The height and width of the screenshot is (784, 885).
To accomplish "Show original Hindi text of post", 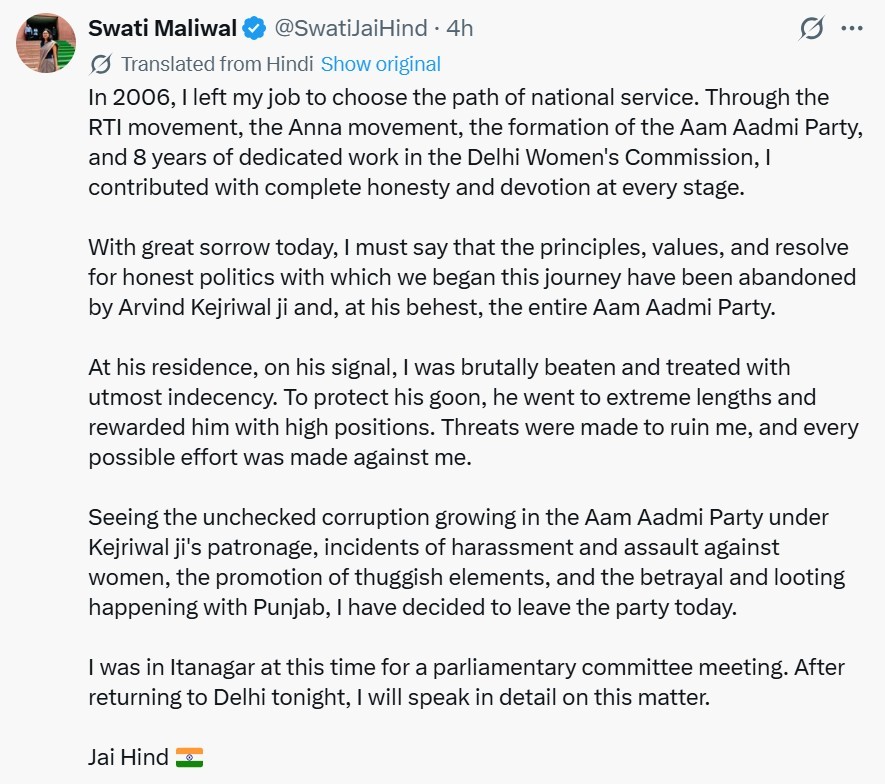I will click(x=380, y=65).
